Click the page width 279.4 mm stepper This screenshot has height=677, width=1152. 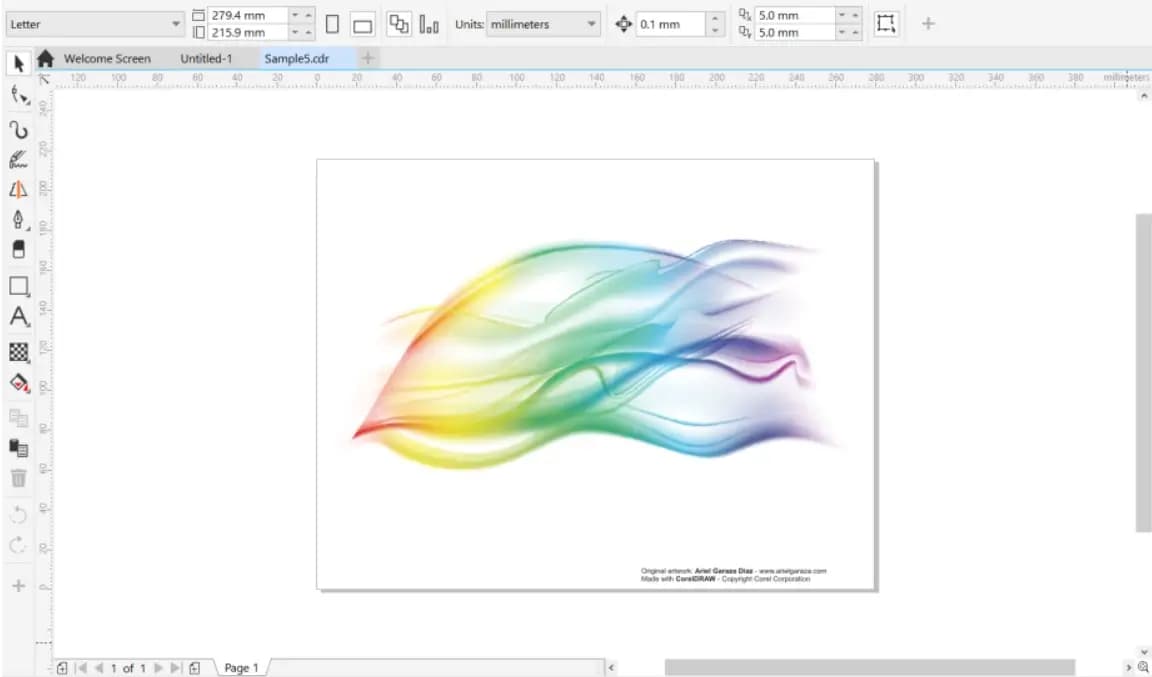click(301, 15)
